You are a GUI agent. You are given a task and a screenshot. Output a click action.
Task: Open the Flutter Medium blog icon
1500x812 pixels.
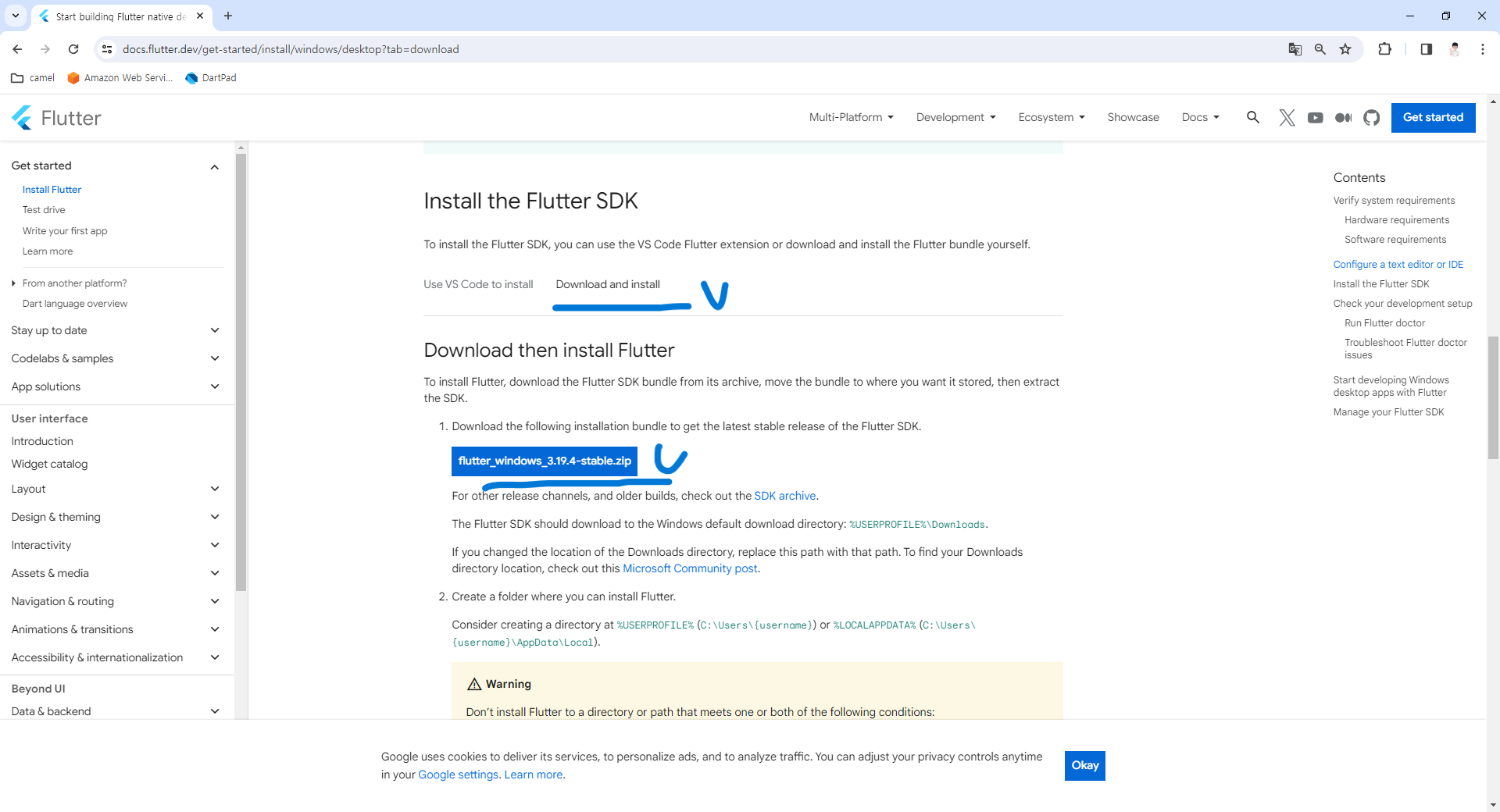tap(1344, 118)
